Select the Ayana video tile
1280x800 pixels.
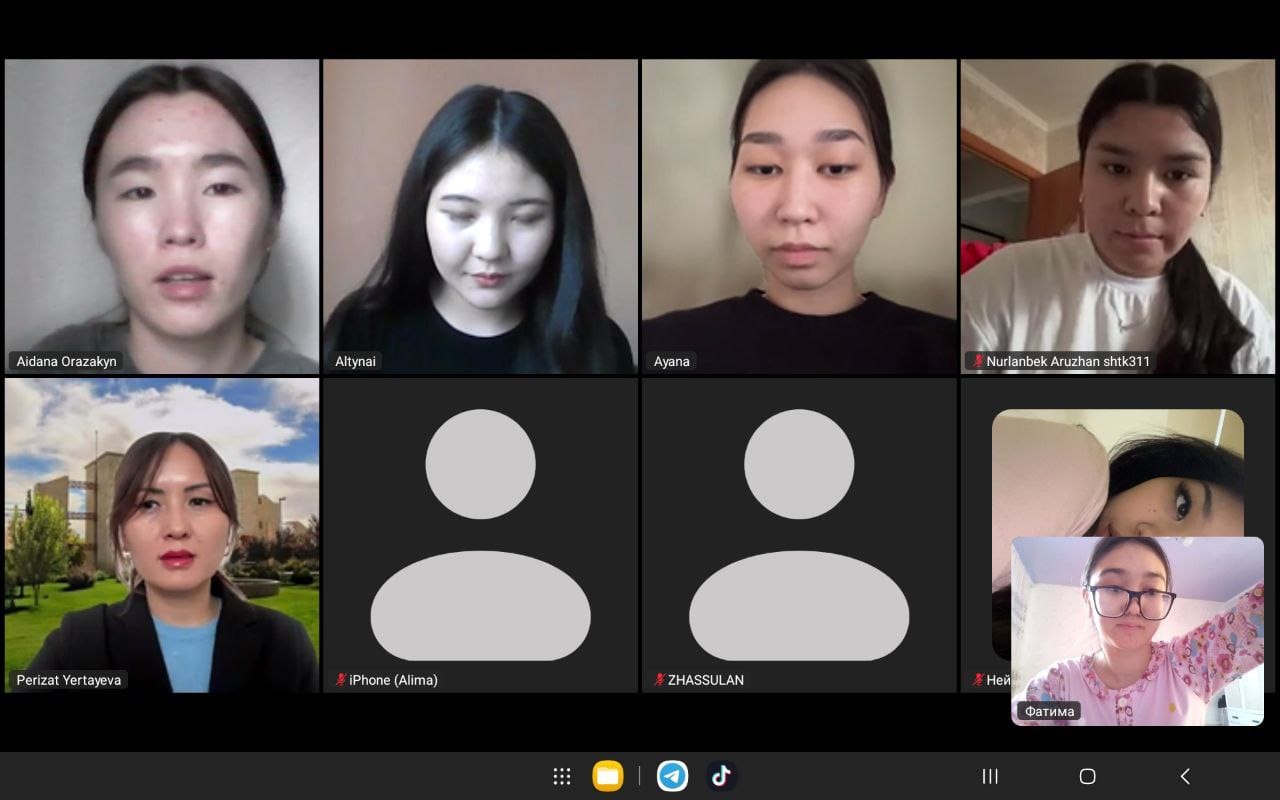click(799, 215)
